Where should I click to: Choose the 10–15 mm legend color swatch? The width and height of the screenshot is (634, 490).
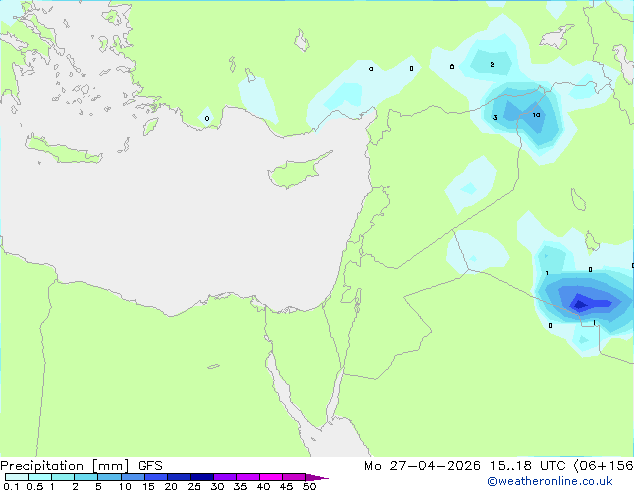(132, 477)
